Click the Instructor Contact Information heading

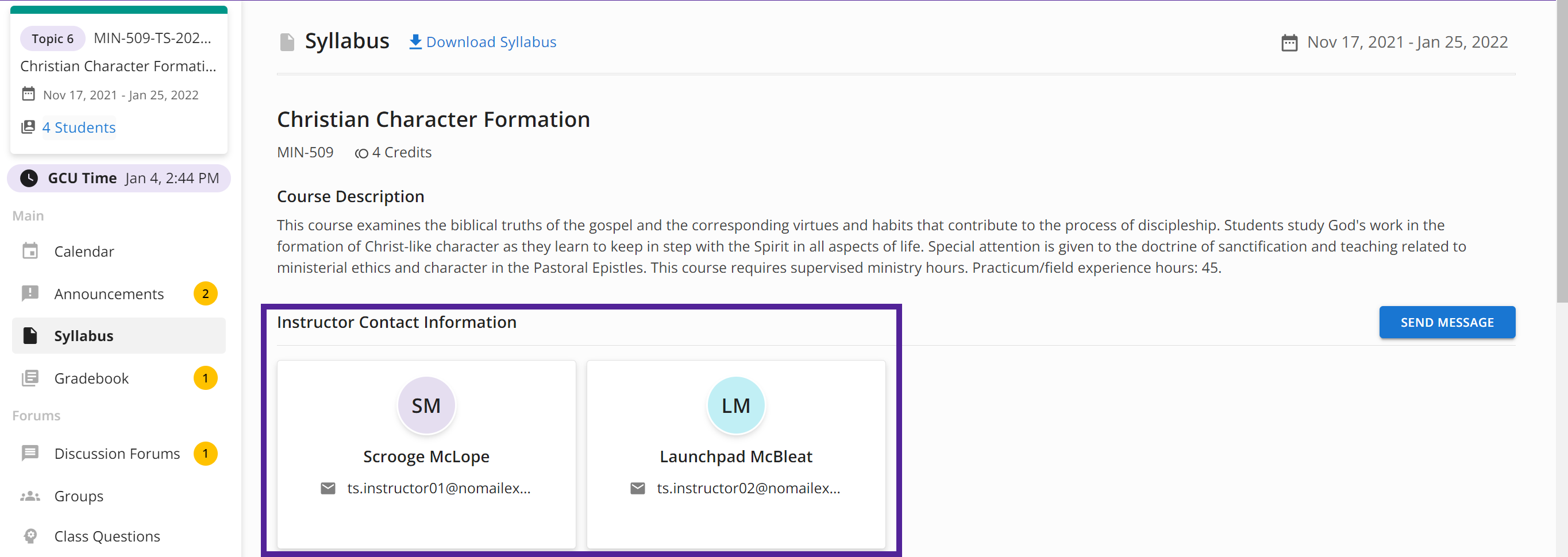coord(397,322)
